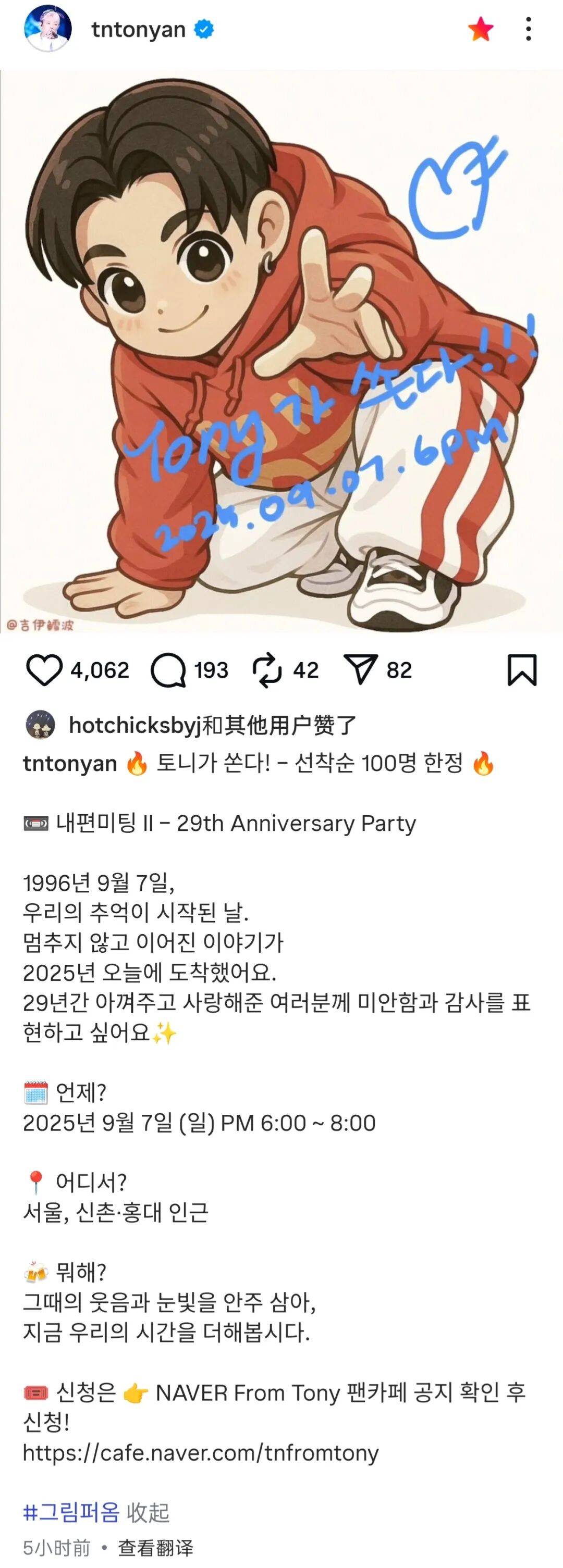This screenshot has width=563, height=1568.
Task: View hotchicksbyj liker avatar
Action: tap(40, 725)
